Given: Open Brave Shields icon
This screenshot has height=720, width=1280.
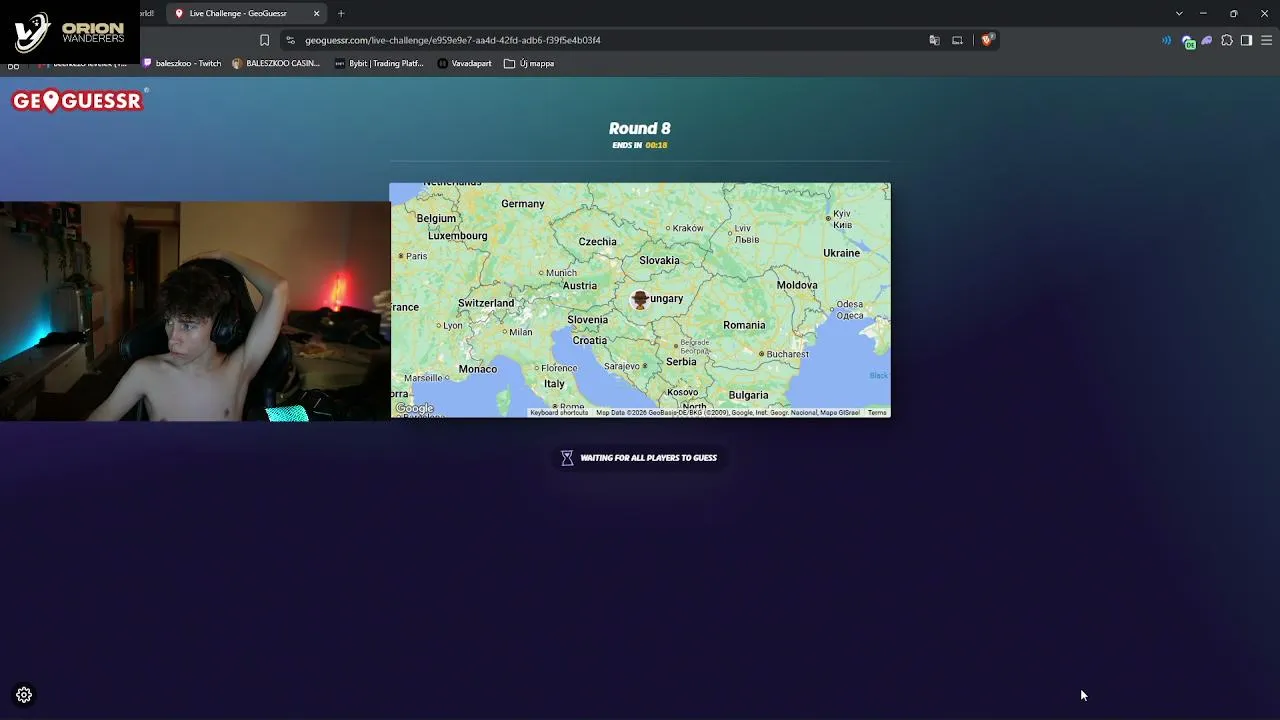Looking at the screenshot, I should (x=987, y=40).
